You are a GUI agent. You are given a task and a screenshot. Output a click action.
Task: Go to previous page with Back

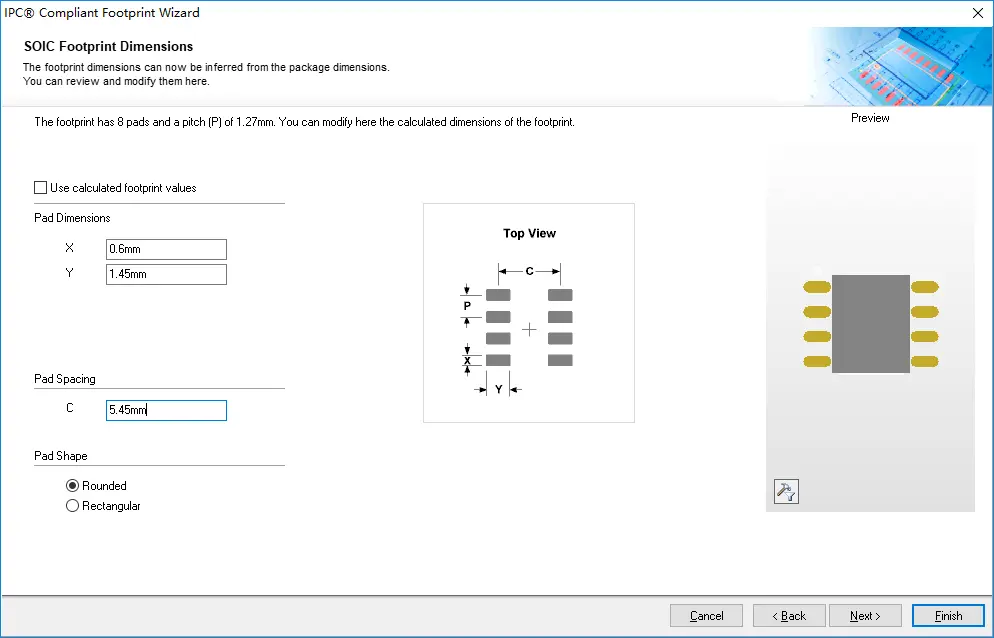(789, 616)
